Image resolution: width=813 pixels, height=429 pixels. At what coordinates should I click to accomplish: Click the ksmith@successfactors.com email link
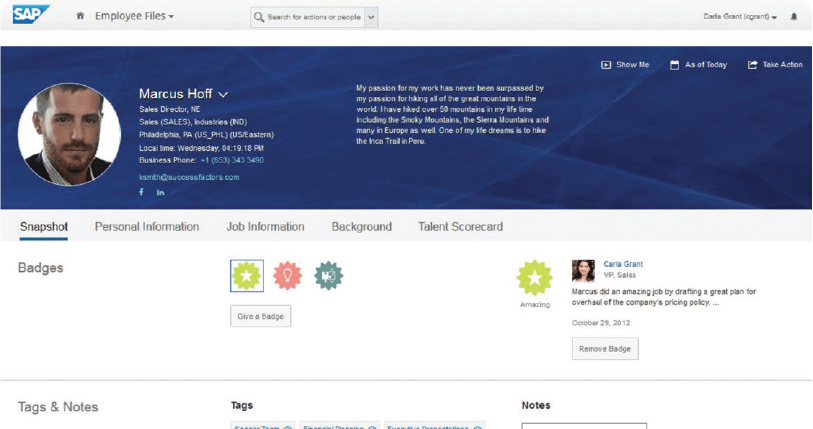tap(189, 177)
